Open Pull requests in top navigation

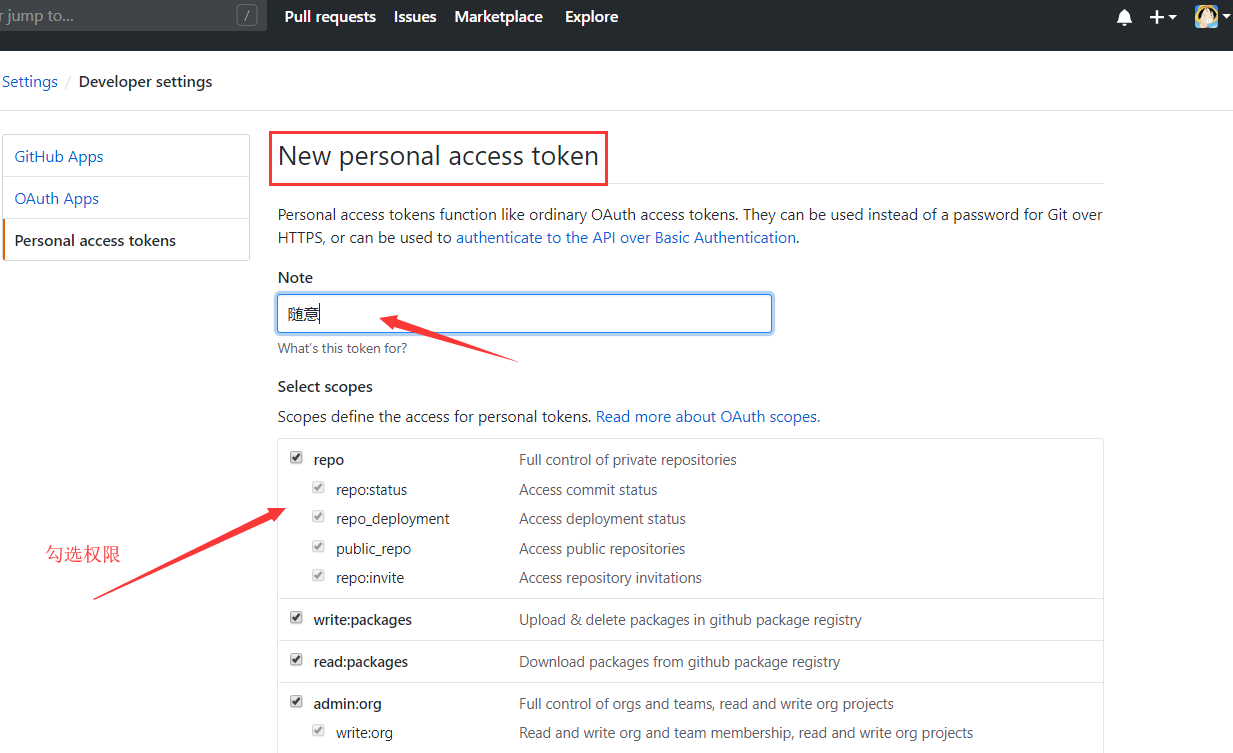[x=330, y=17]
